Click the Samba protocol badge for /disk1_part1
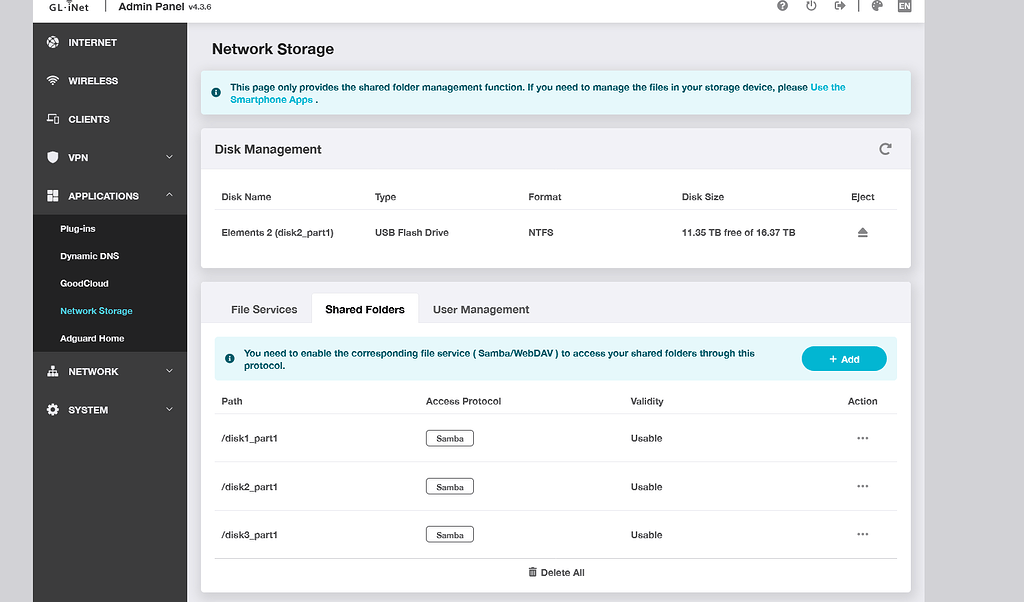The image size is (1024, 602). point(449,438)
